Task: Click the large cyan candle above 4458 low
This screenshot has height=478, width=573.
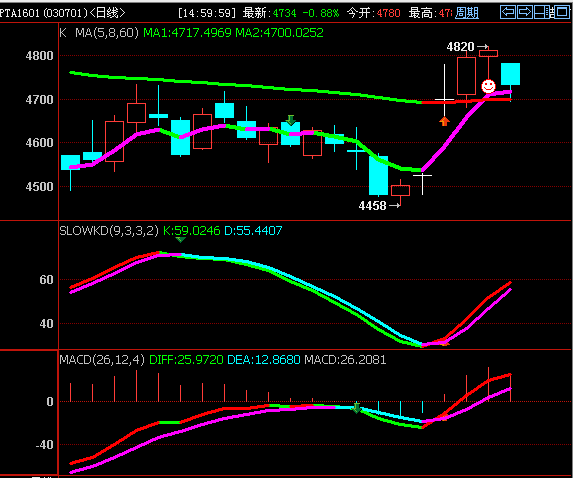Action: 378,175
